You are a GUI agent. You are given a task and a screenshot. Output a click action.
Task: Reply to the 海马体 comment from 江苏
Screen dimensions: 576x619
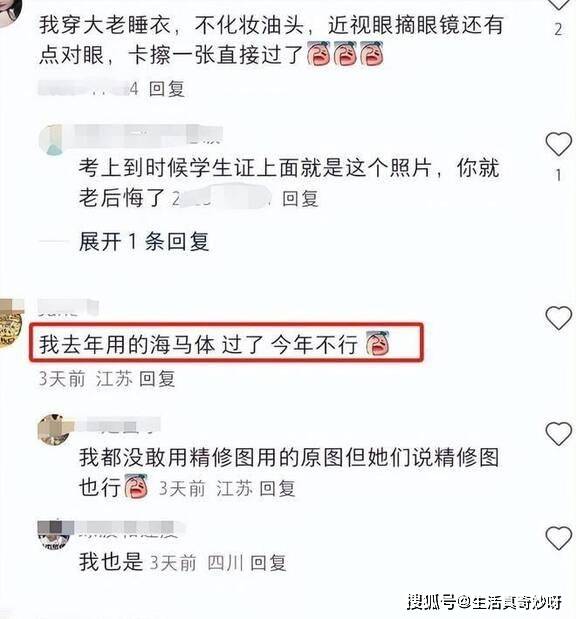[x=157, y=379]
